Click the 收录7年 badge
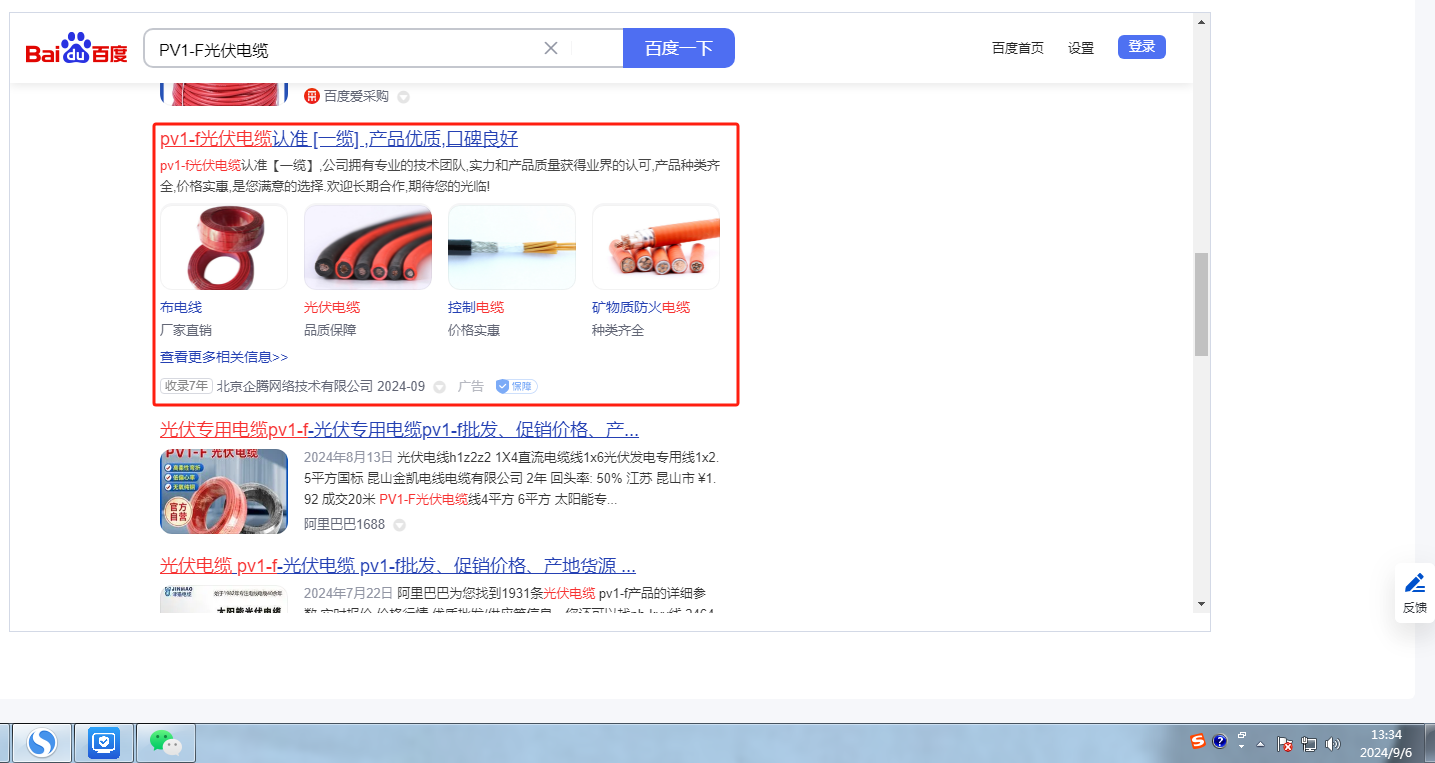The height and width of the screenshot is (763, 1435). click(x=187, y=386)
